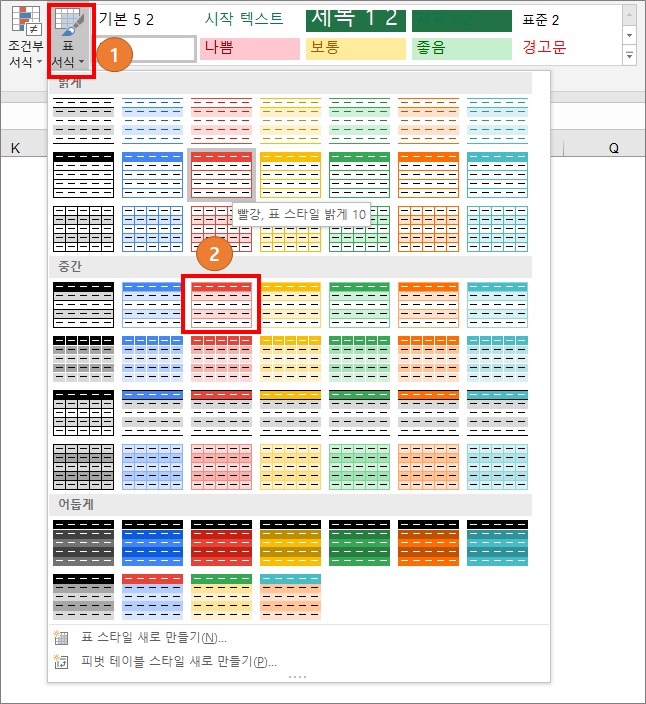Select the yellow-header light table style with outline
This screenshot has height=704, width=646.
click(290, 175)
